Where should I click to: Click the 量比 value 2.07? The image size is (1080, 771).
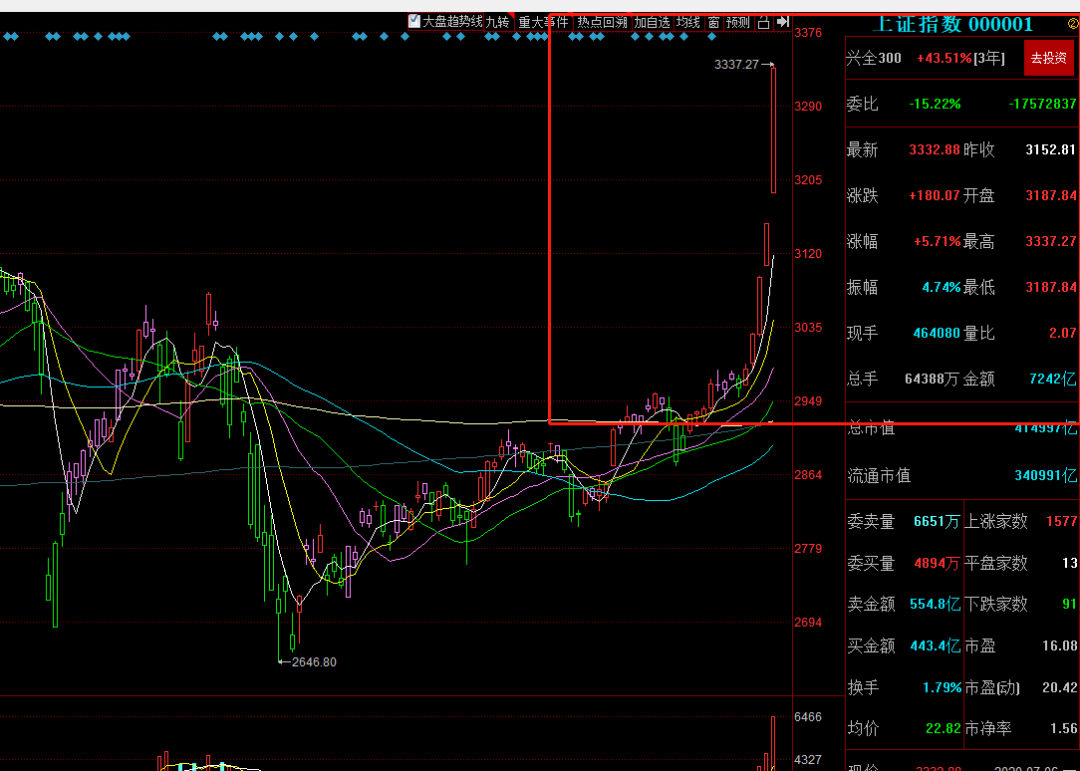(x=1062, y=333)
